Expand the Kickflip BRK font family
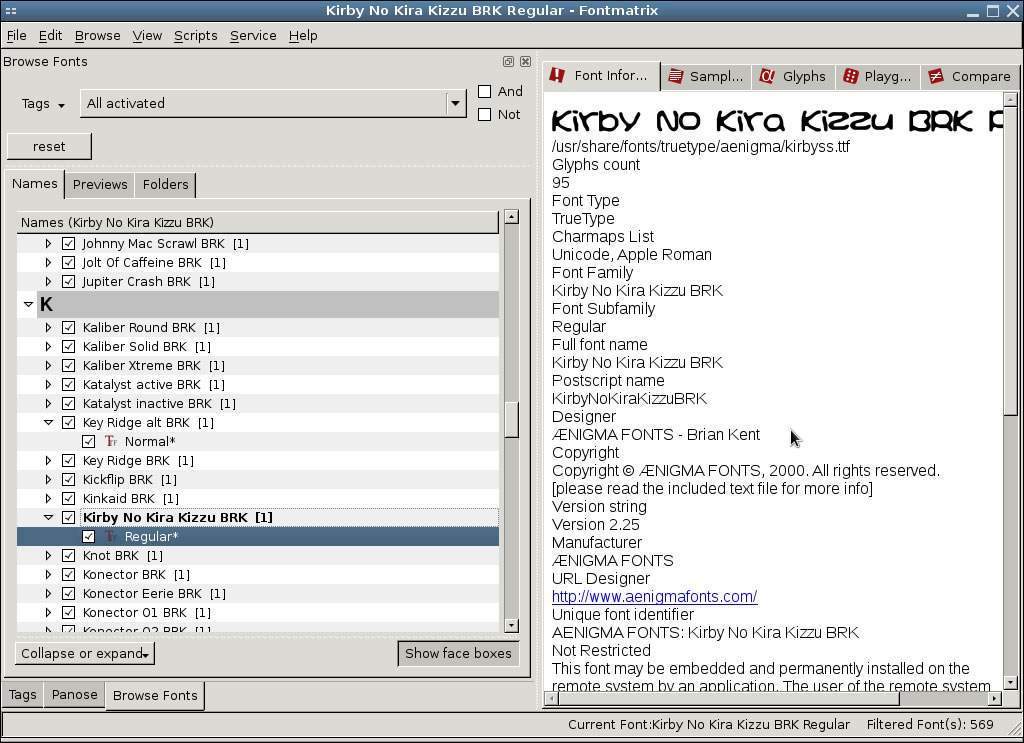1024x743 pixels. tap(48, 479)
